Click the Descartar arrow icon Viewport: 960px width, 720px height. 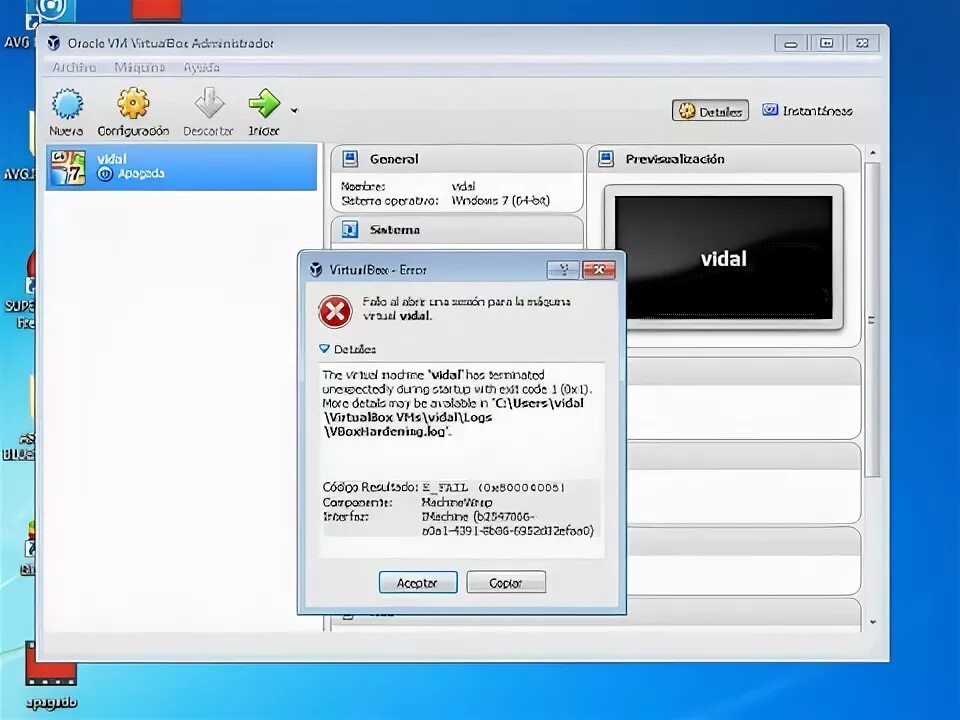(209, 102)
